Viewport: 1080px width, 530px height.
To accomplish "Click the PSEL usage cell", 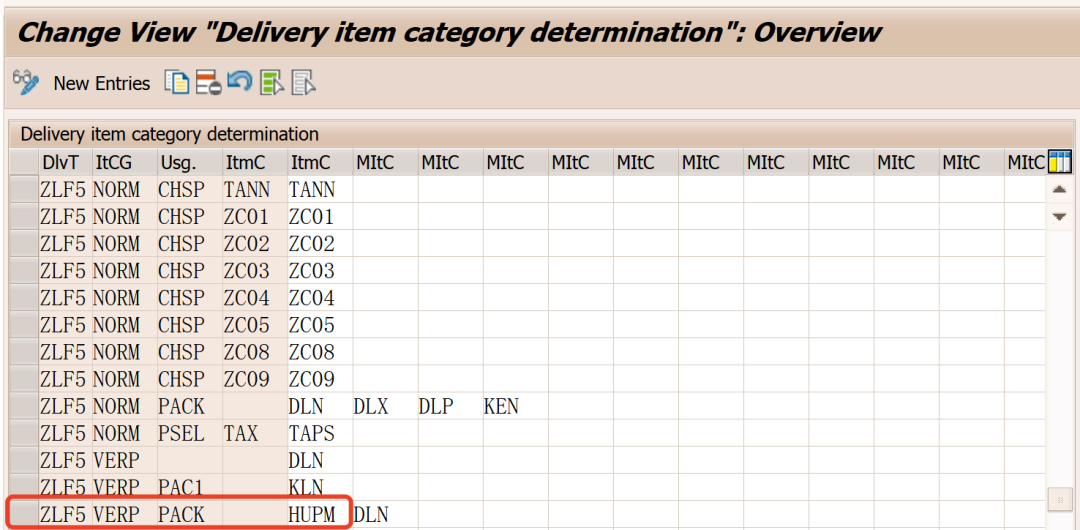I will pyautogui.click(x=189, y=433).
